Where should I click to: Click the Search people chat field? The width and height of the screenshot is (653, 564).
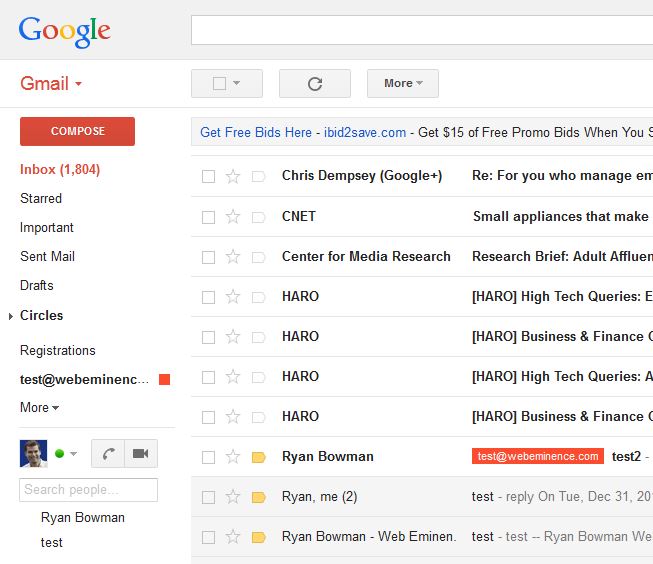point(88,490)
